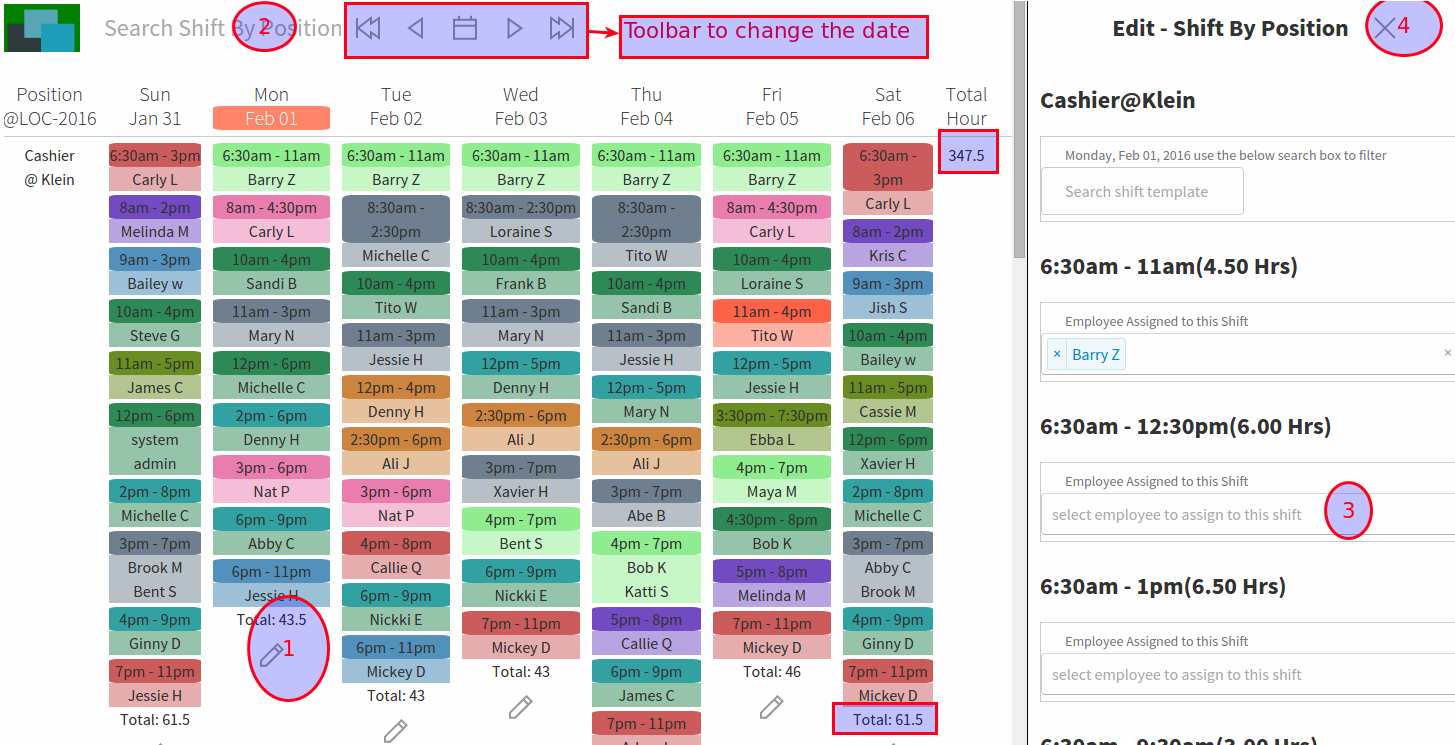Click the pencil edit icon under Friday
The width and height of the screenshot is (1455, 745).
point(771,707)
